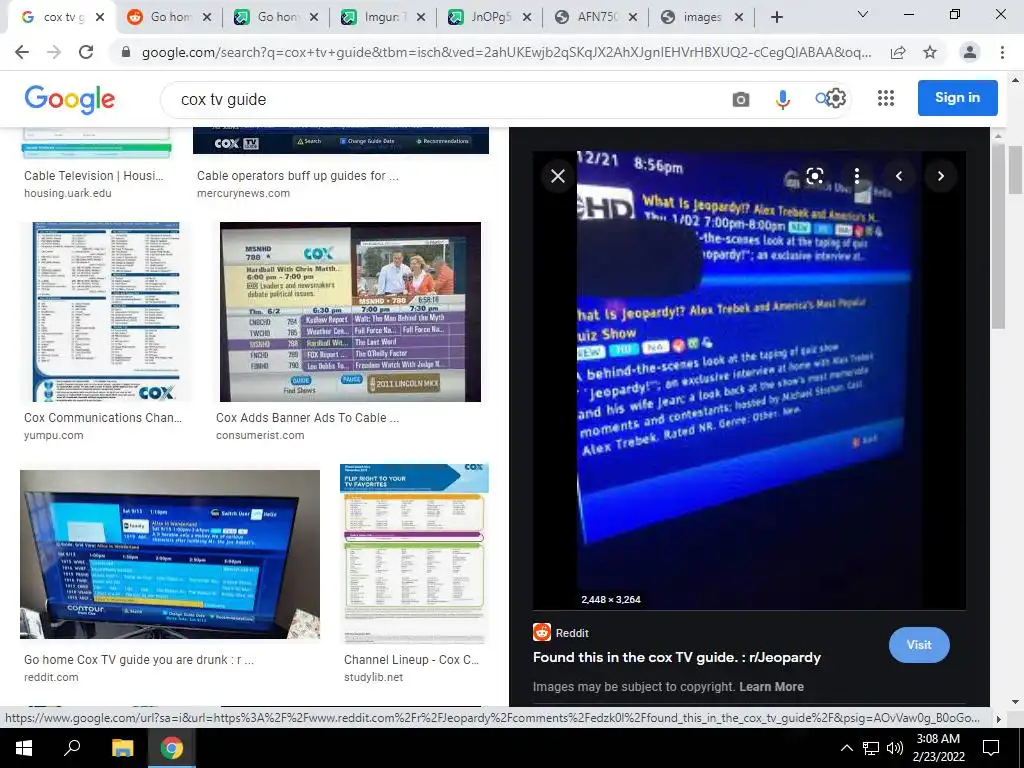Image resolution: width=1024 pixels, height=768 pixels.
Task: Open a new browser tab
Action: [776, 18]
